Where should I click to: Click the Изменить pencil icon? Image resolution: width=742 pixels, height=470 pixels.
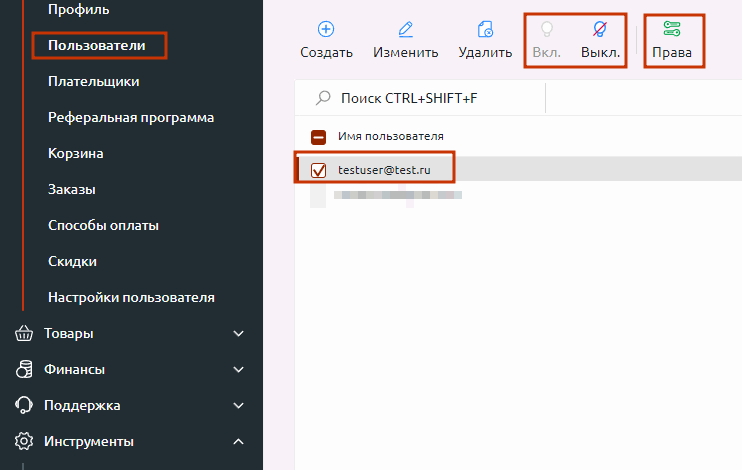[x=405, y=29]
